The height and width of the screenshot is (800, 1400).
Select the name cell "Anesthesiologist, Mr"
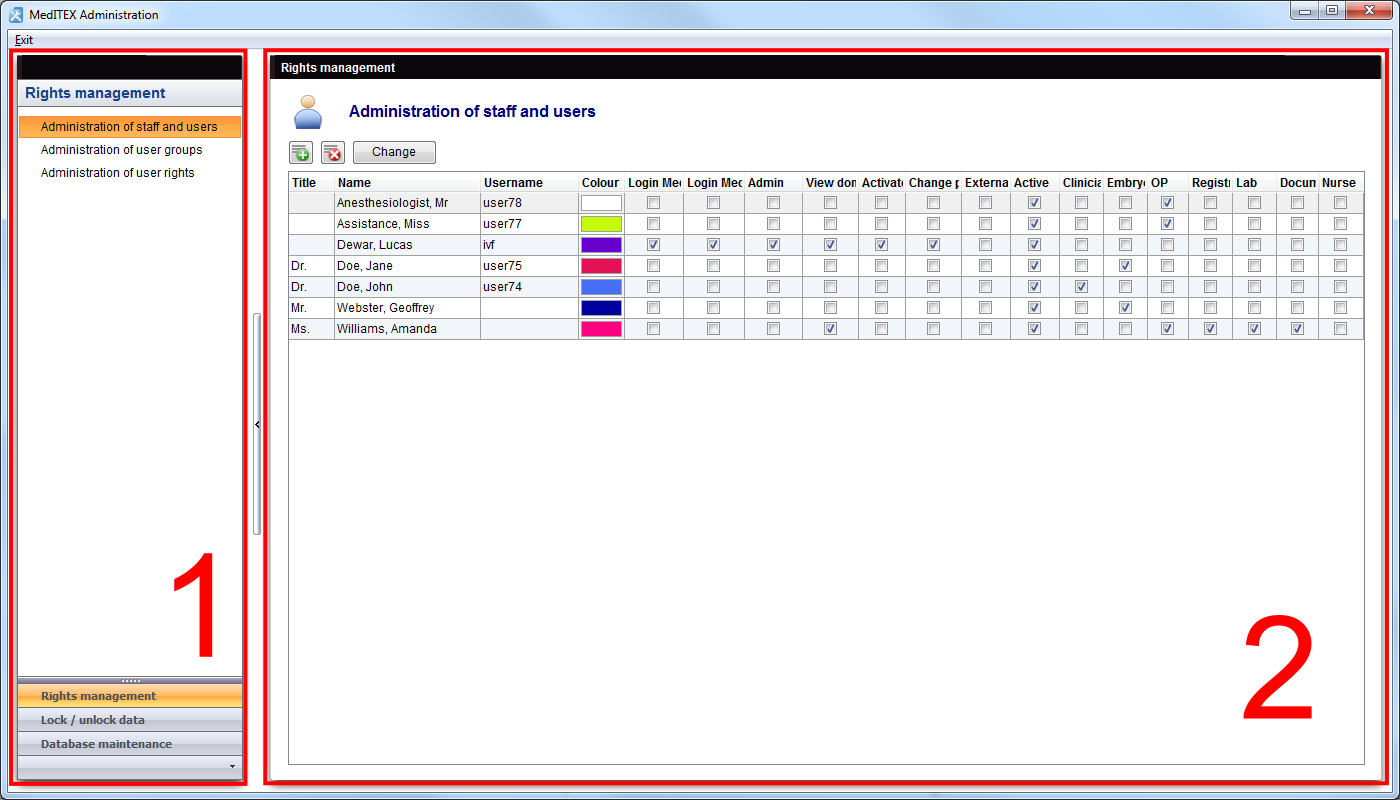point(407,203)
